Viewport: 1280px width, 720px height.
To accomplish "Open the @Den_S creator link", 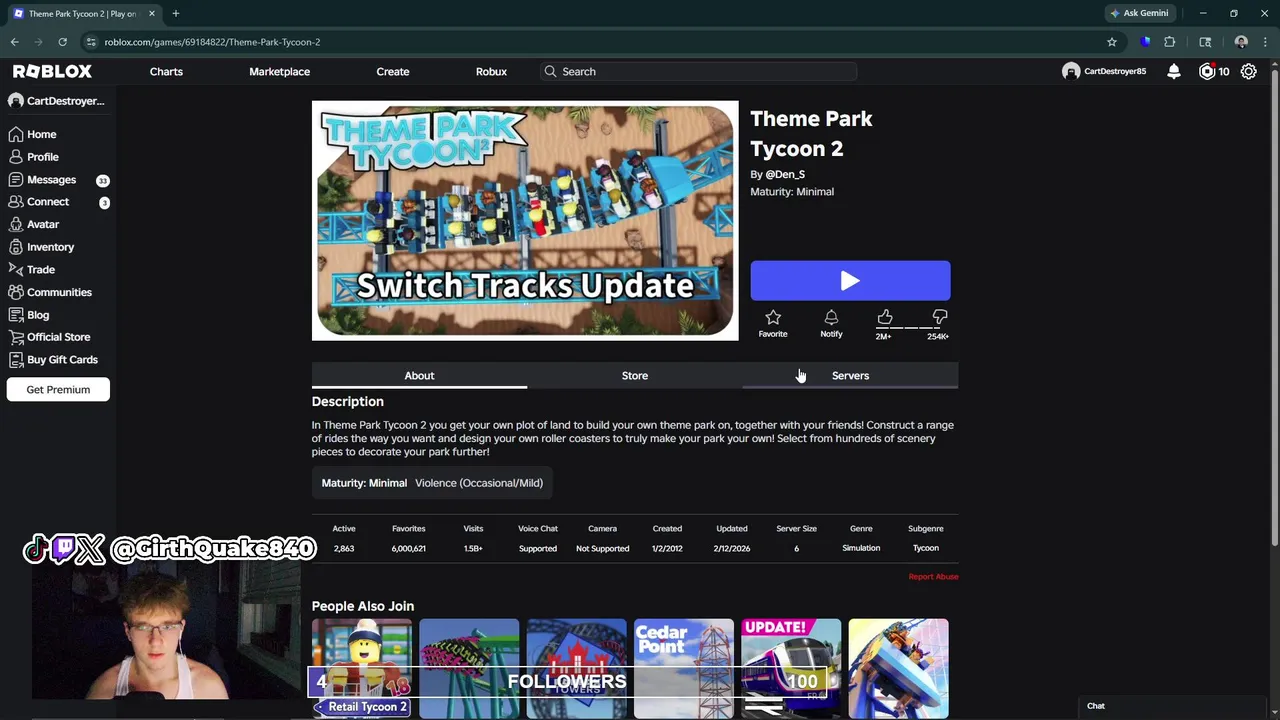I will click(x=785, y=174).
